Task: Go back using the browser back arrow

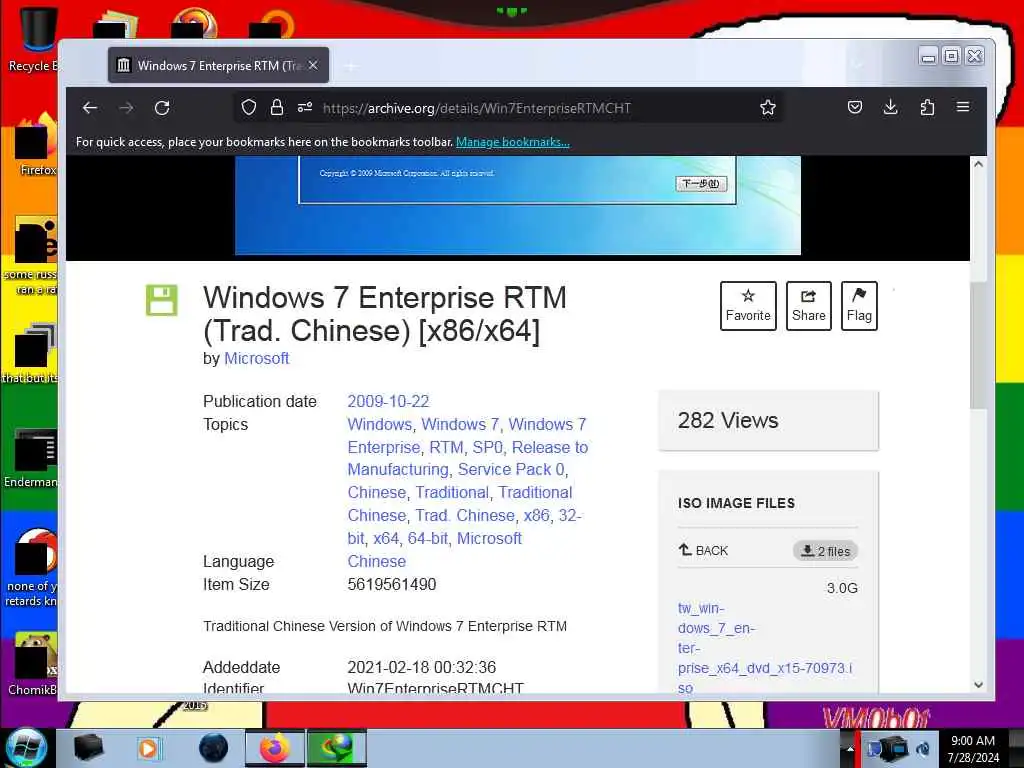Action: coord(90,108)
